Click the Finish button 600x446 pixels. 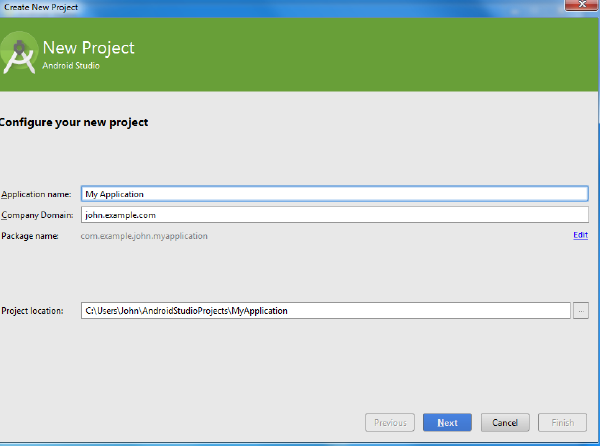click(x=562, y=422)
